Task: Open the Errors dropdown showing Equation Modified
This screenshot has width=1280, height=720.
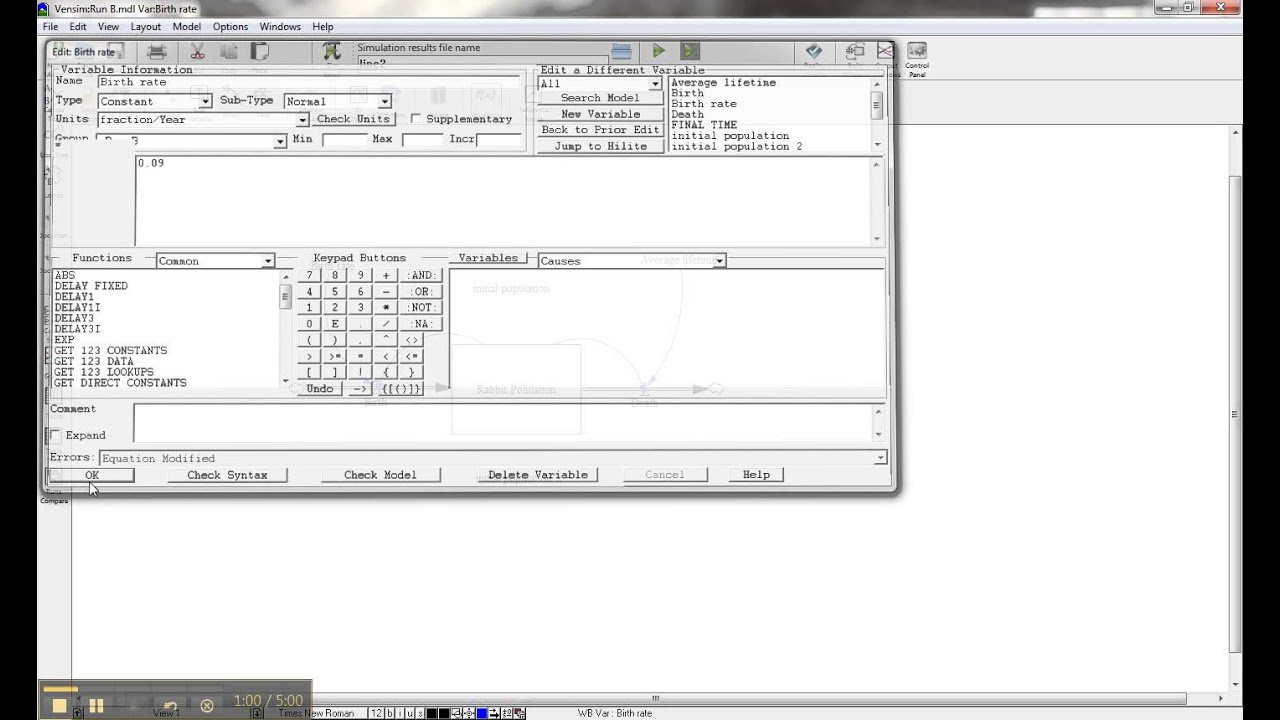Action: 880,458
